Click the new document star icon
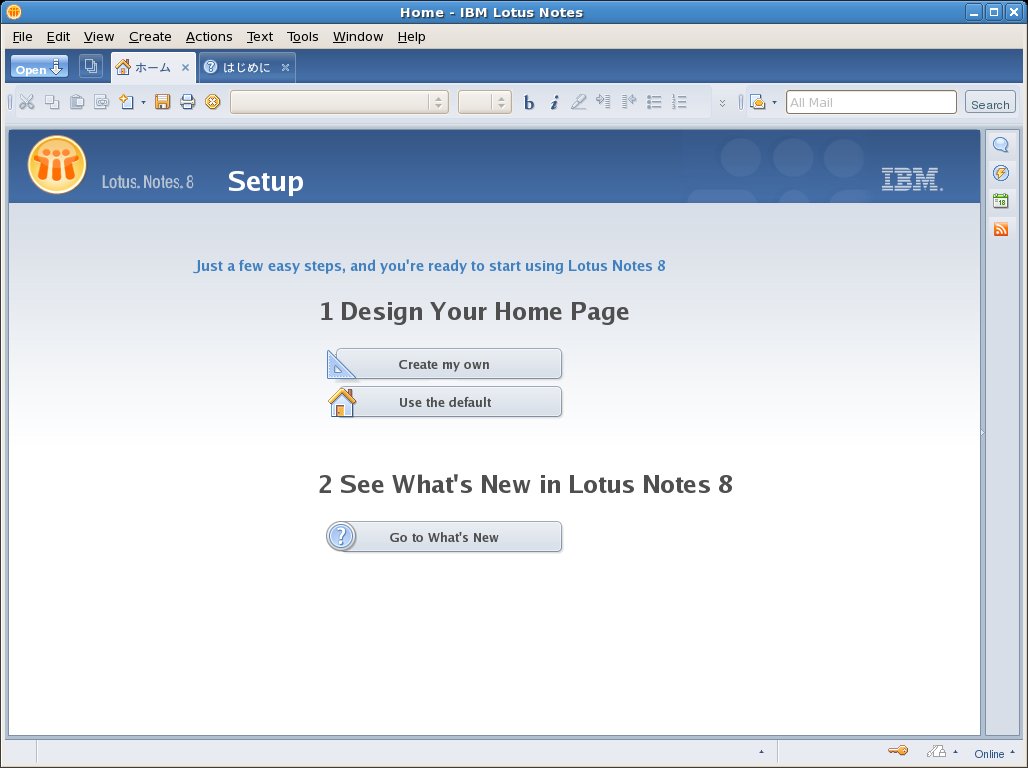The image size is (1028, 768). [127, 102]
